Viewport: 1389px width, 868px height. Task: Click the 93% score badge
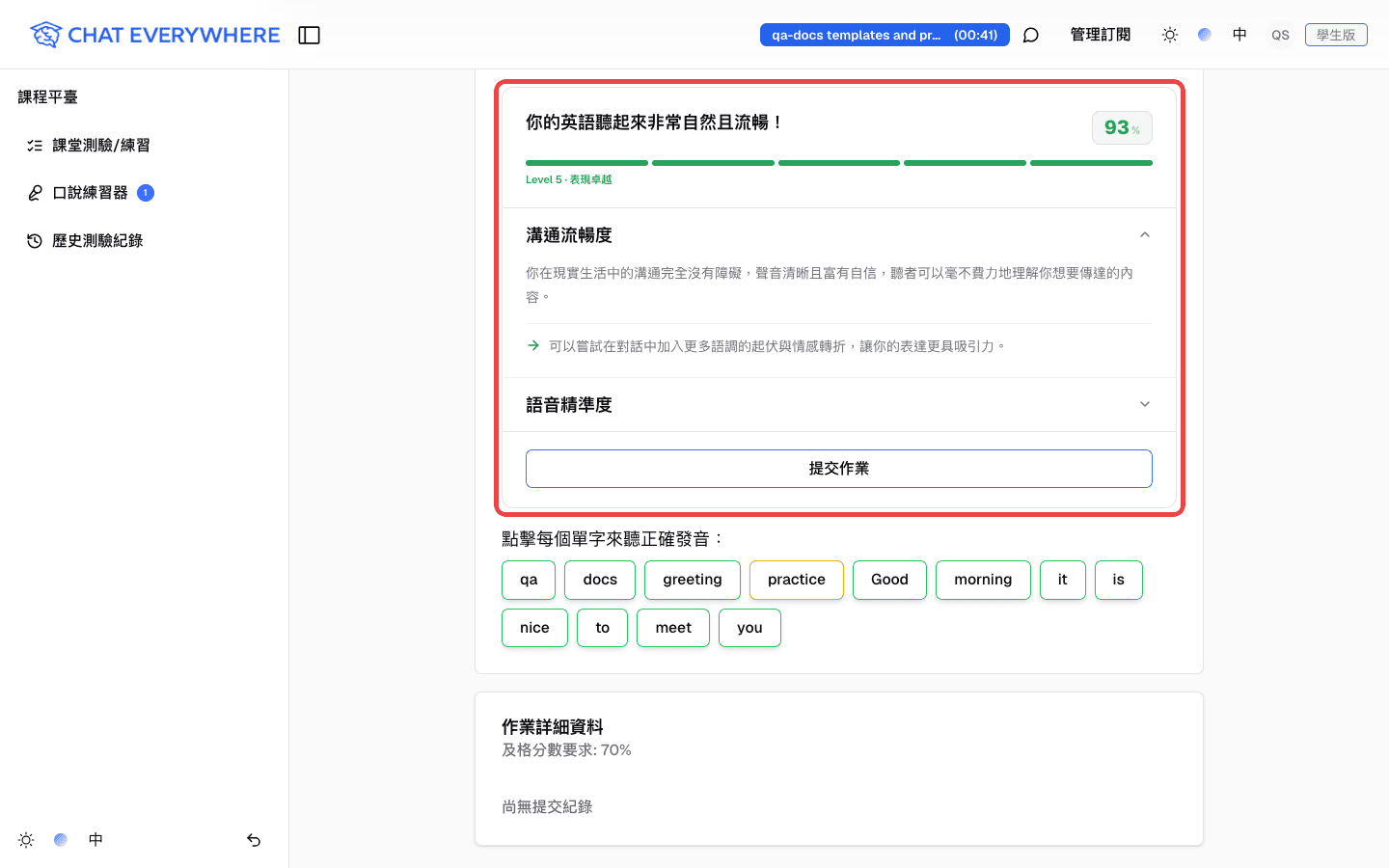(x=1122, y=127)
